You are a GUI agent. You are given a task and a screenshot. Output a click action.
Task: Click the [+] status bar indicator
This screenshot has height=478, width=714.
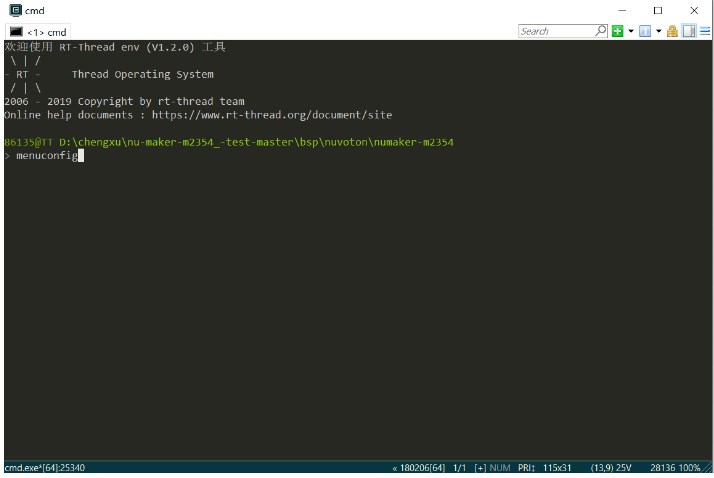coord(480,468)
